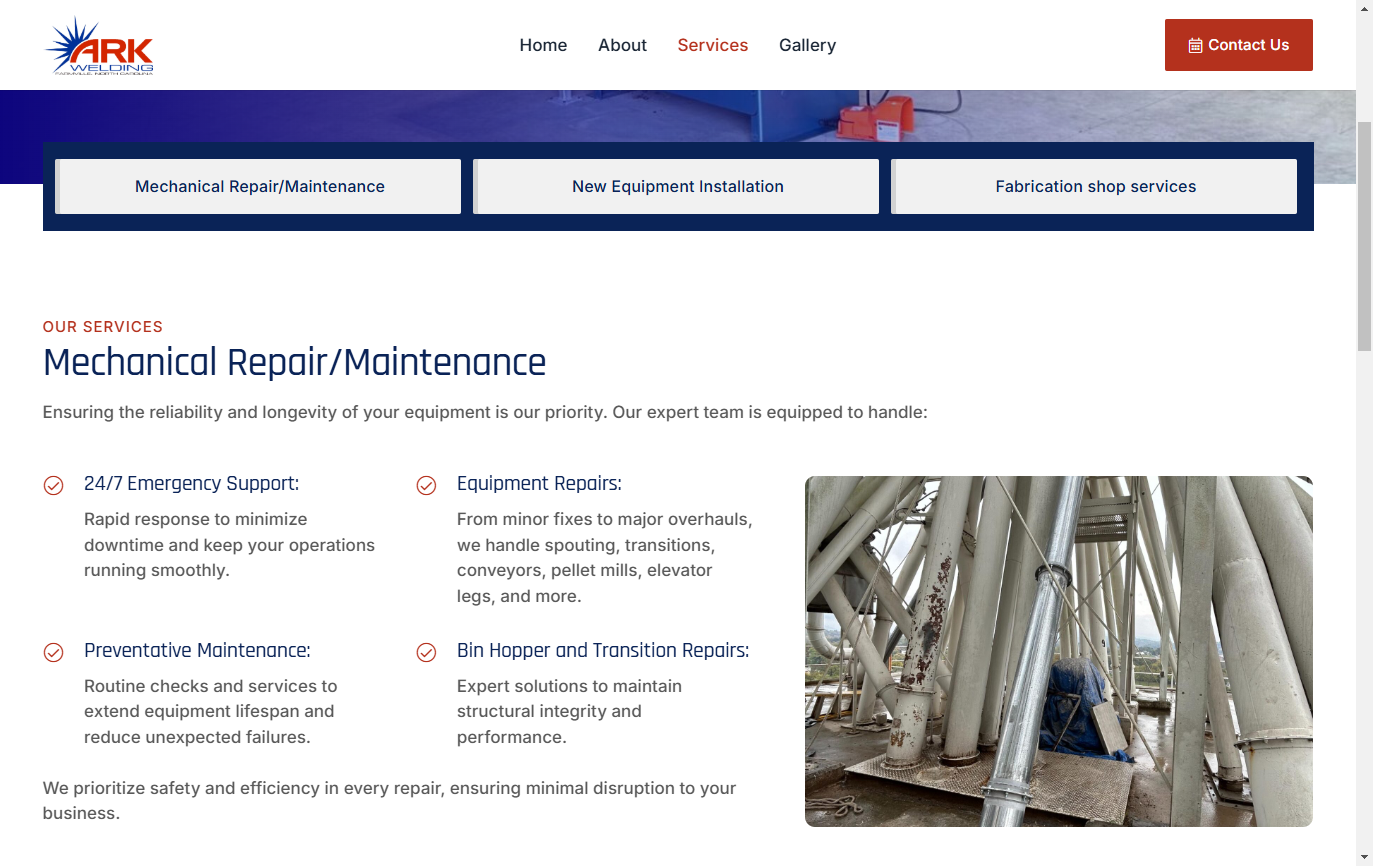This screenshot has width=1373, height=866.
Task: Click 'Routine checks and services' paragraph
Action: pos(211,712)
